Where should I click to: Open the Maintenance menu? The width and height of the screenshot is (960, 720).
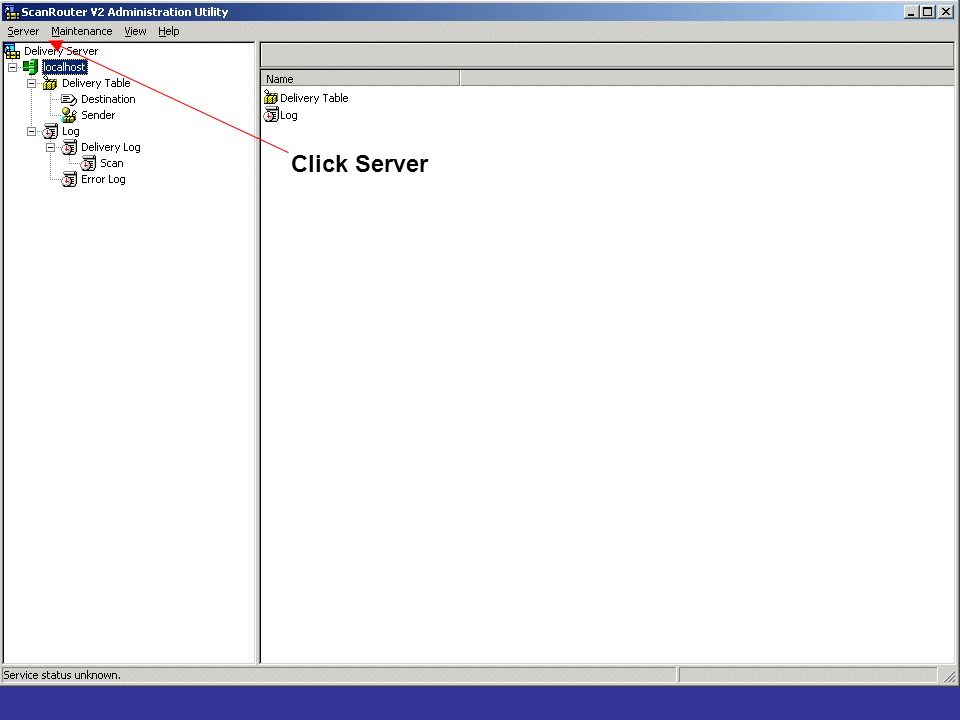81,31
